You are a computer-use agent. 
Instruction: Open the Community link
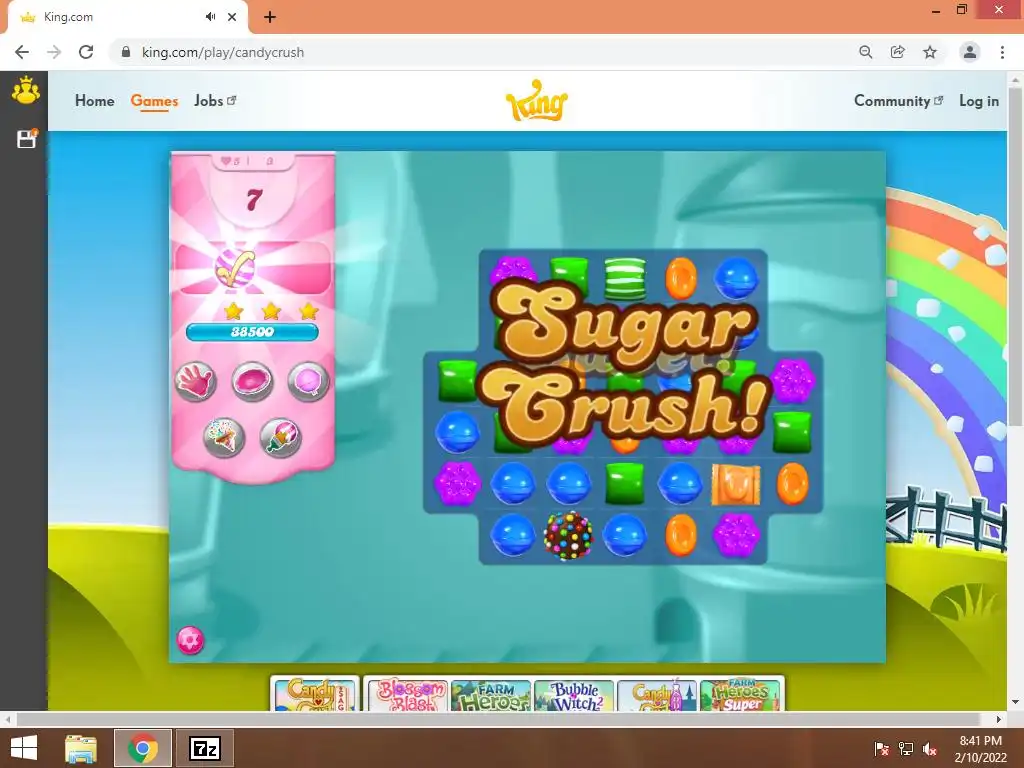(x=899, y=101)
